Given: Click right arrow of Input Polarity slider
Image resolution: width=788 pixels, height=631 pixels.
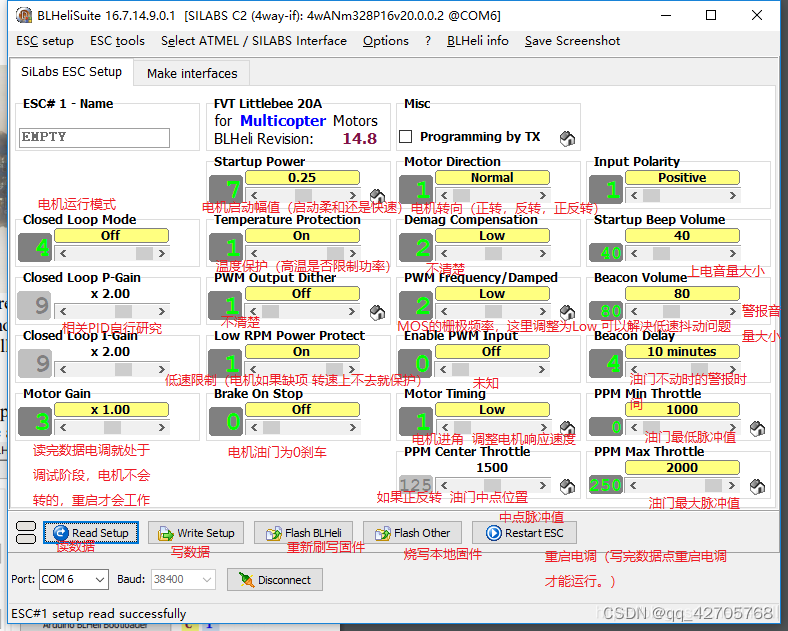Looking at the screenshot, I should click(732, 195).
